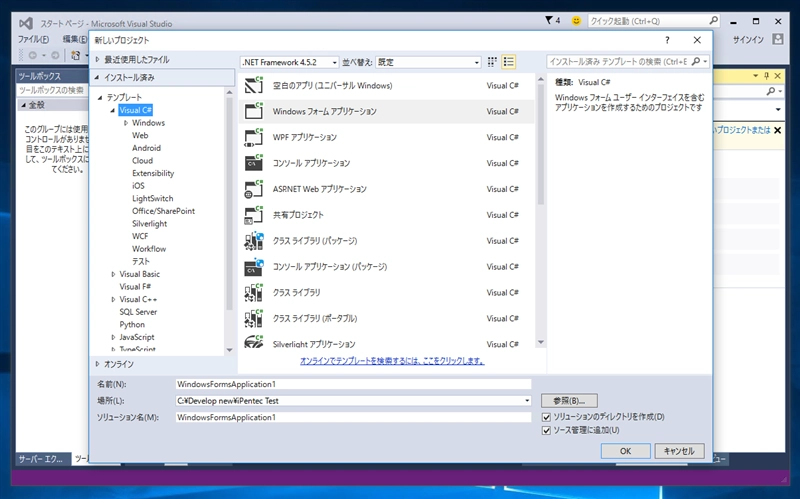800x499 pixels.
Task: Select the Web category under Visual C#
Action: pyautogui.click(x=140, y=136)
